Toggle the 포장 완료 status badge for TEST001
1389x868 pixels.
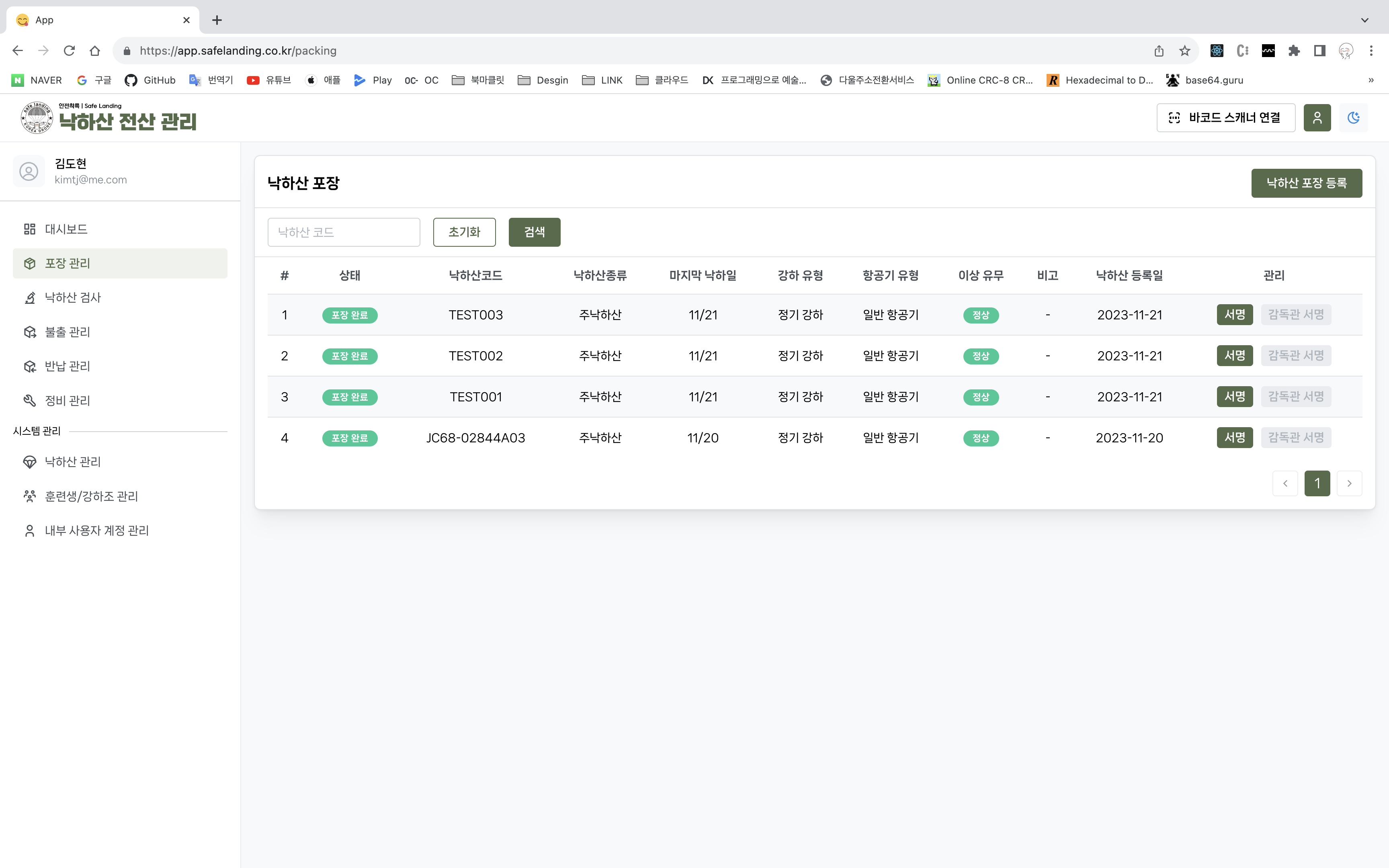(350, 397)
